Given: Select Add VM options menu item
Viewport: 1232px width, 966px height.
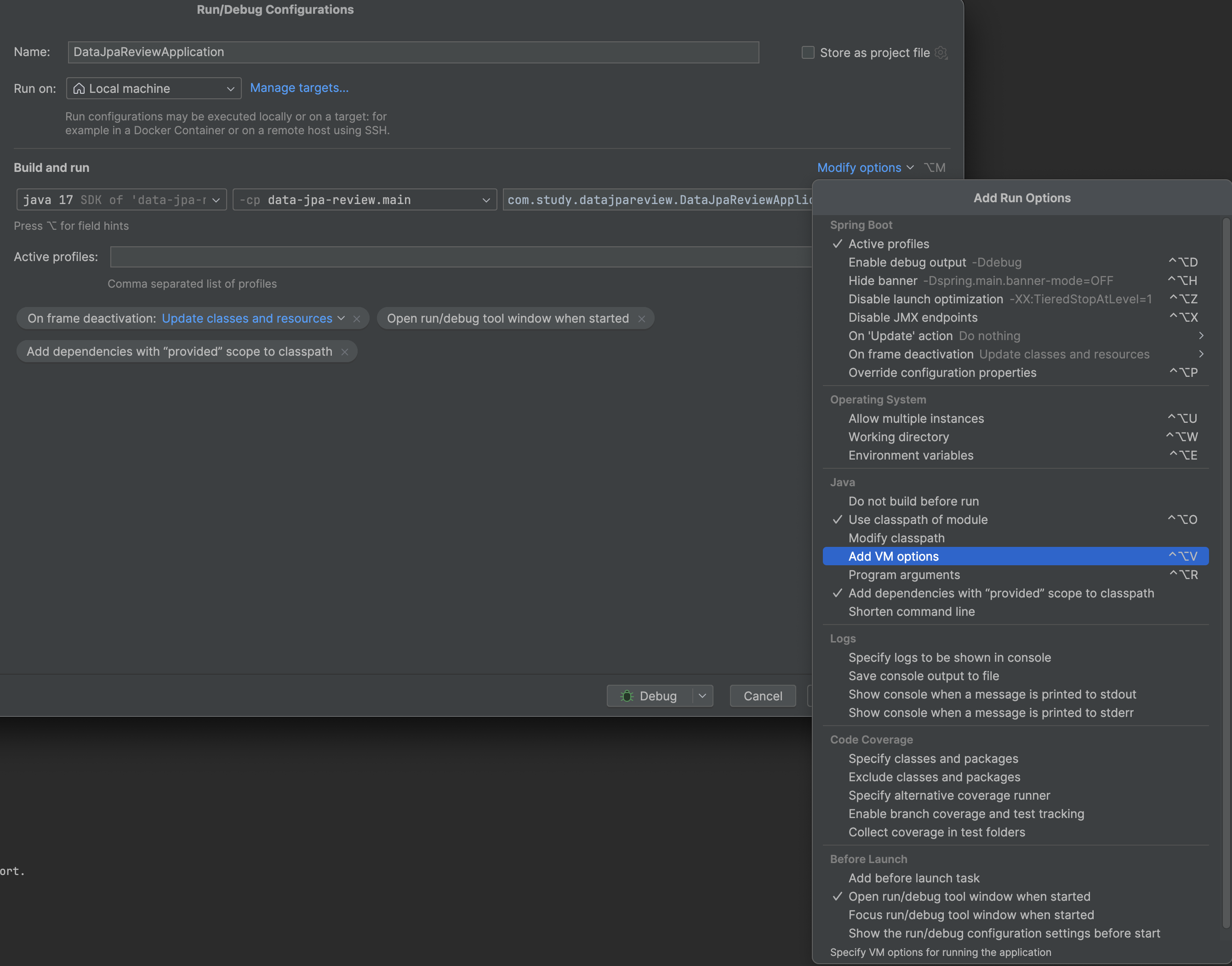Looking at the screenshot, I should tap(1015, 557).
